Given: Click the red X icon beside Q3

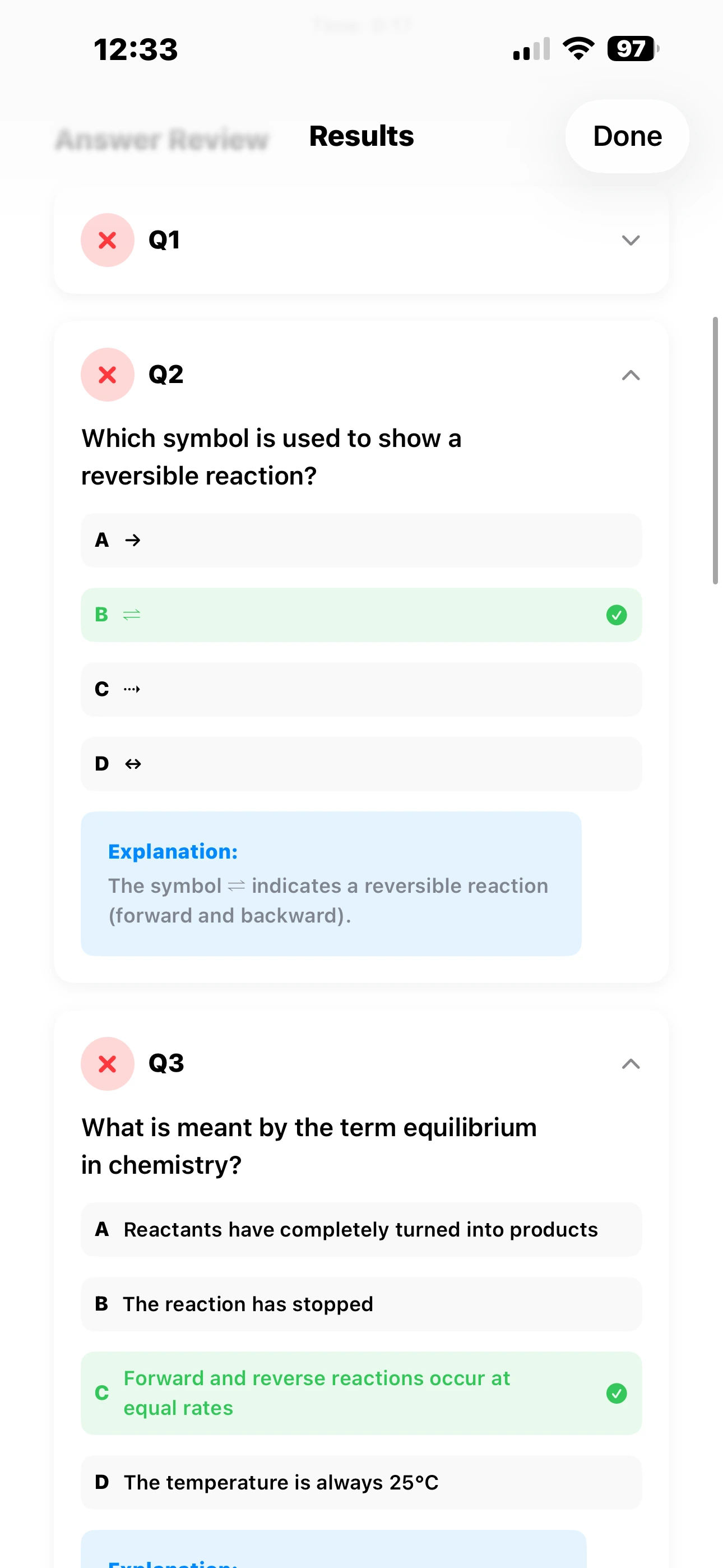Looking at the screenshot, I should 107,1064.
